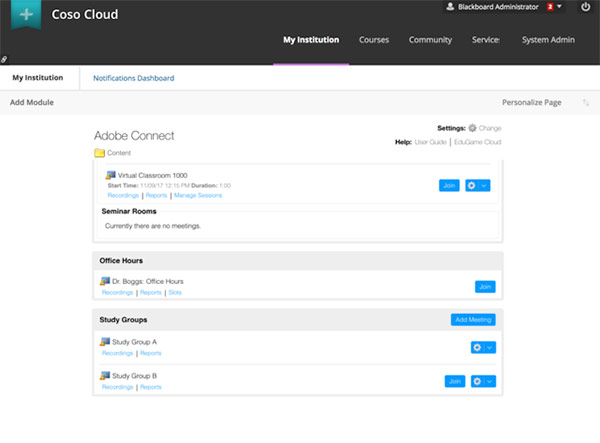Click the Study Group A title

pos(134,342)
